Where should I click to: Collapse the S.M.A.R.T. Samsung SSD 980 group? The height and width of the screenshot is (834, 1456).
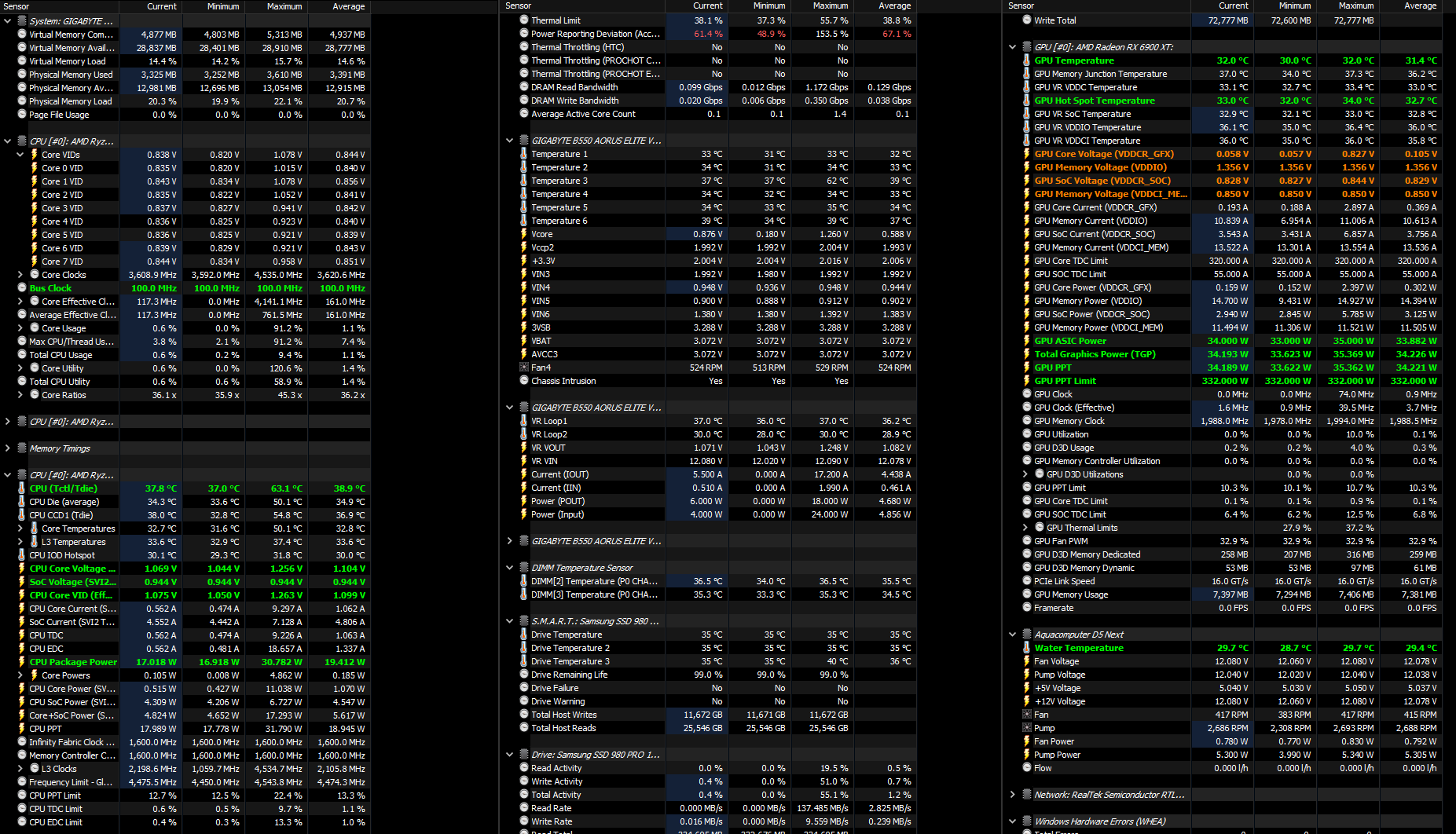pyautogui.click(x=510, y=621)
